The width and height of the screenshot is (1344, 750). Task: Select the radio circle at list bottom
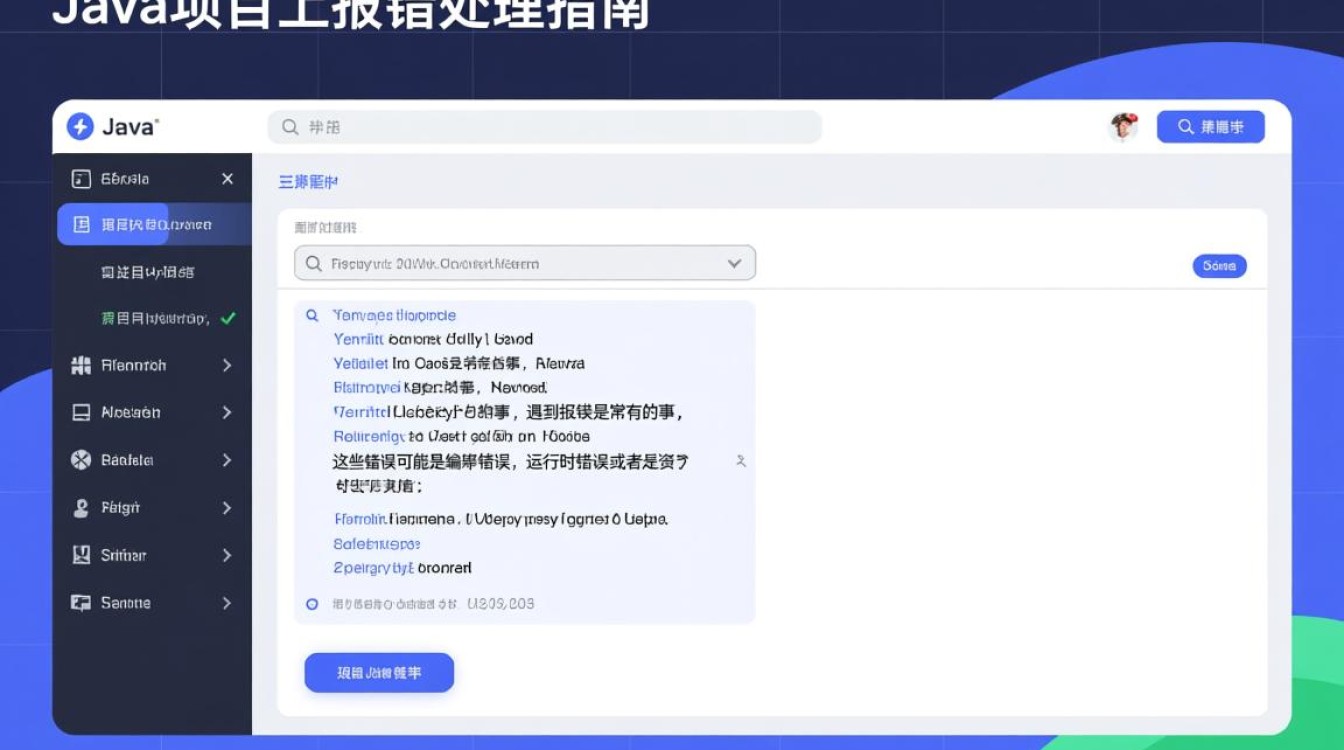click(312, 604)
